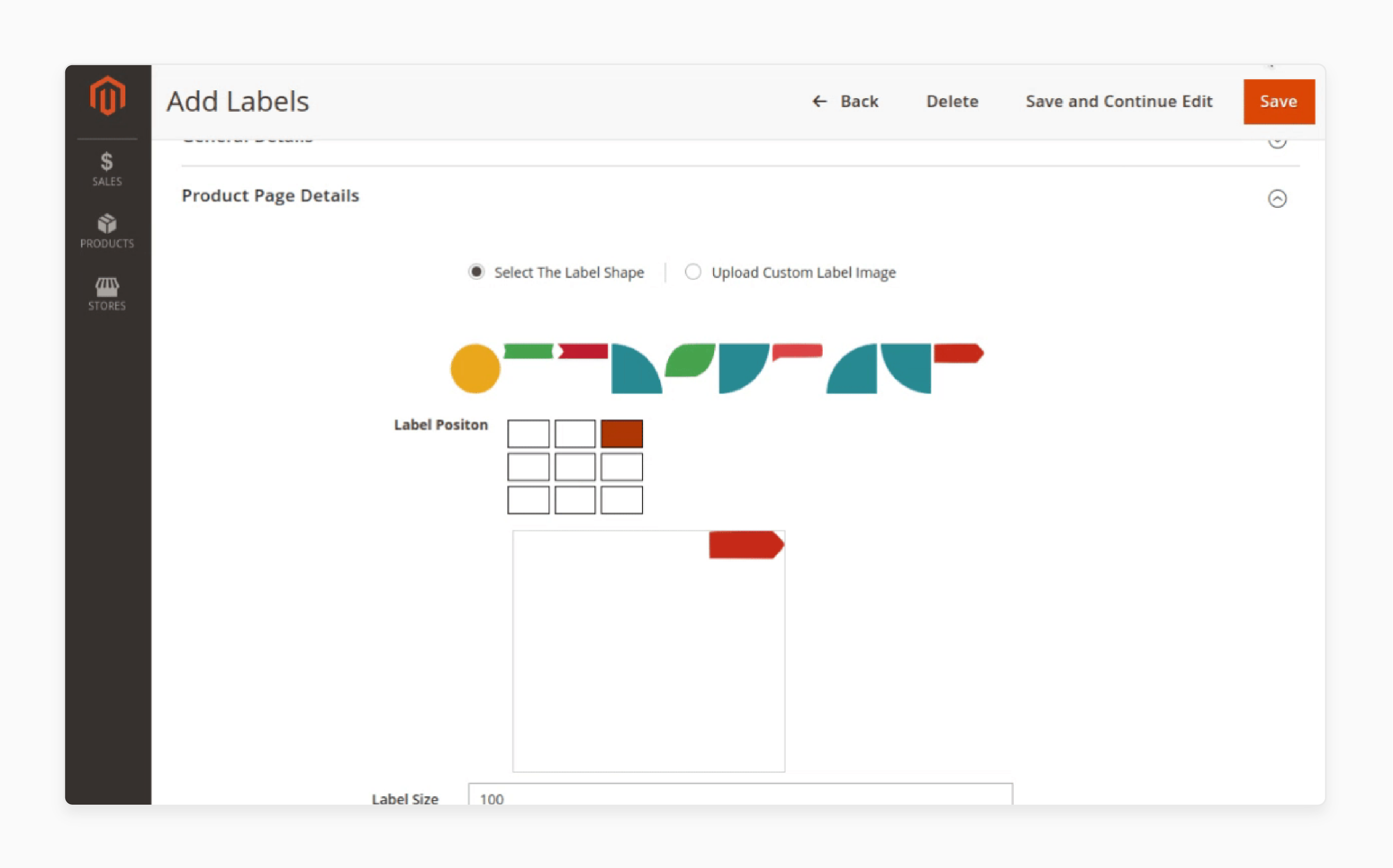This screenshot has width=1393, height=868.
Task: Click the Save and Continue Edit button
Action: pyautogui.click(x=1120, y=100)
